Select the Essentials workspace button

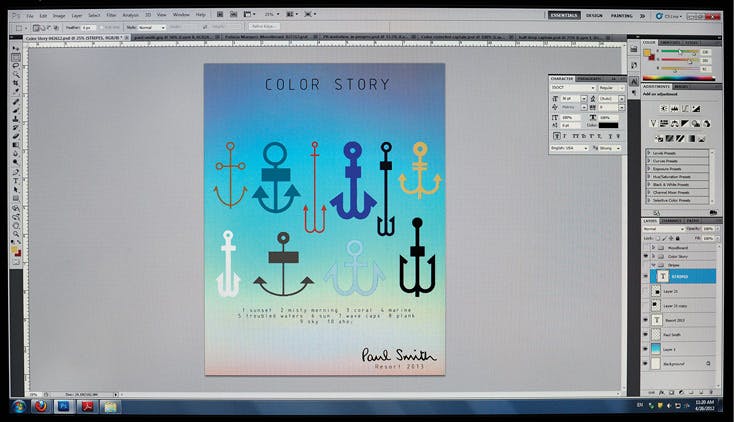coord(564,15)
